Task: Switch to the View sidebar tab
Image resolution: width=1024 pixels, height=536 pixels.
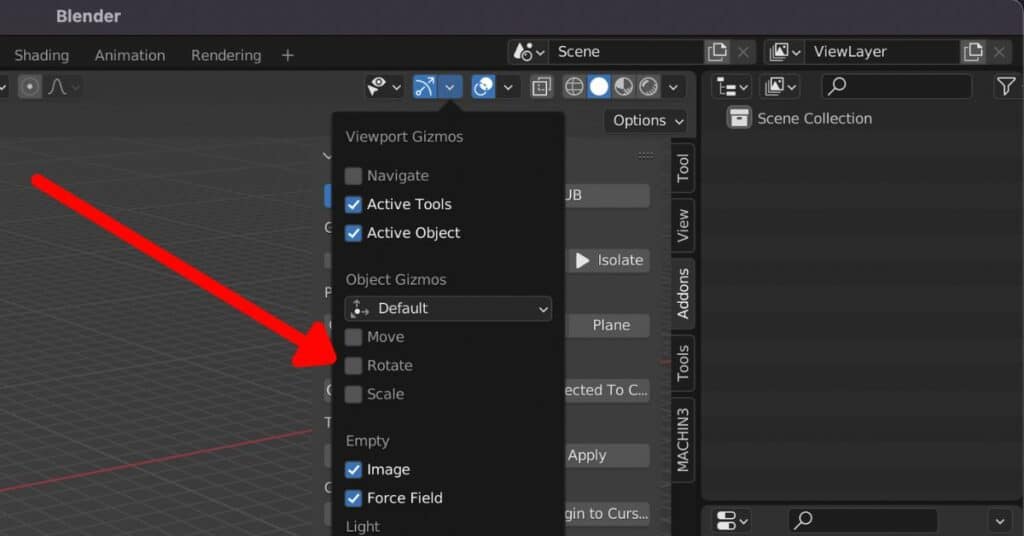Action: tap(682, 225)
